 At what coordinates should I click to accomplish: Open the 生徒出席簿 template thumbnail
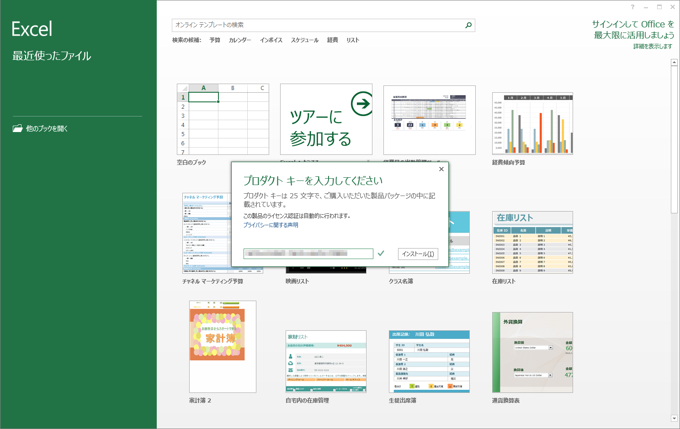(429, 361)
